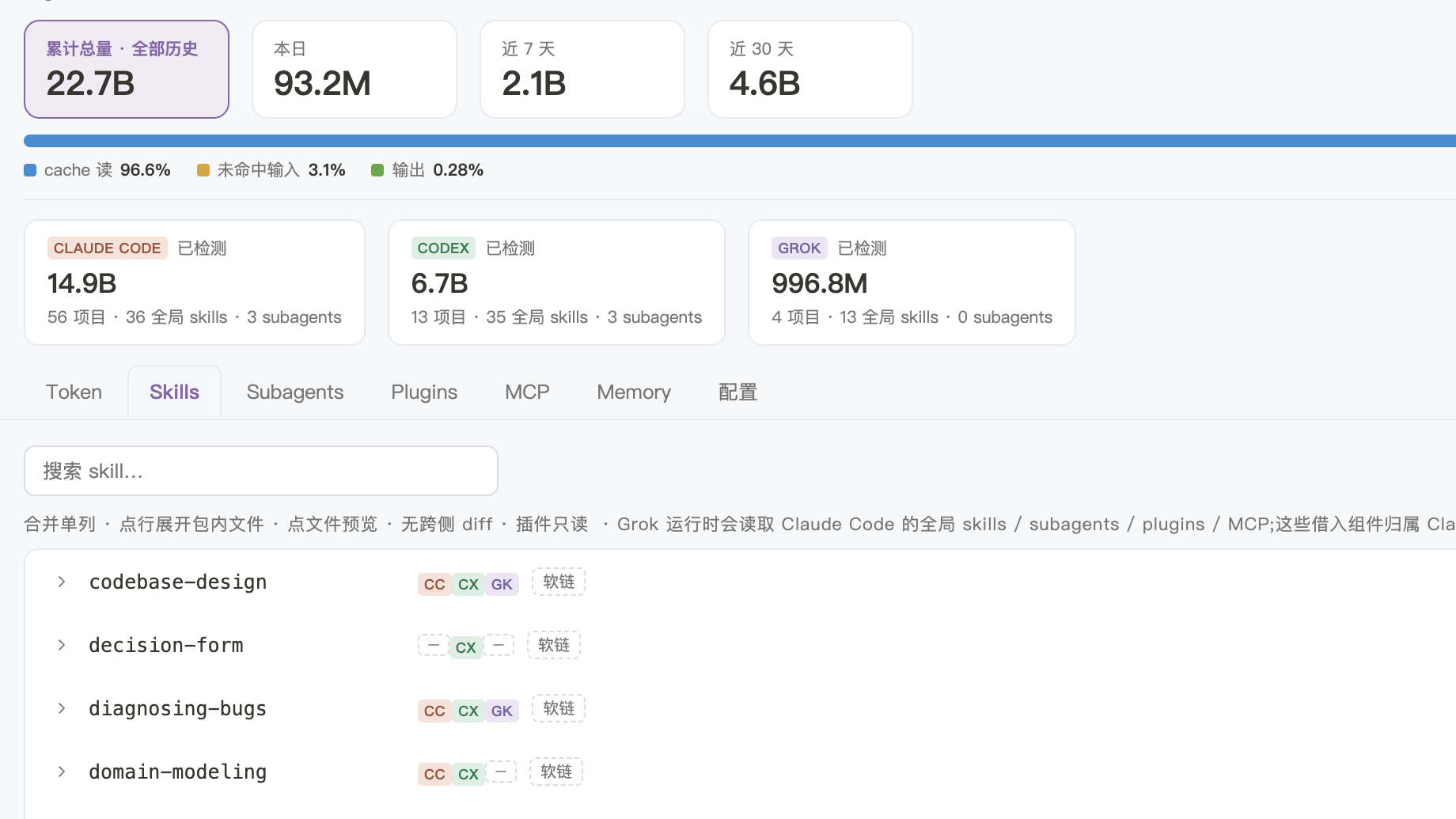Viewport: 1456px width, 819px height.
Task: Click the codebase-design skill name
Action: tap(178, 582)
